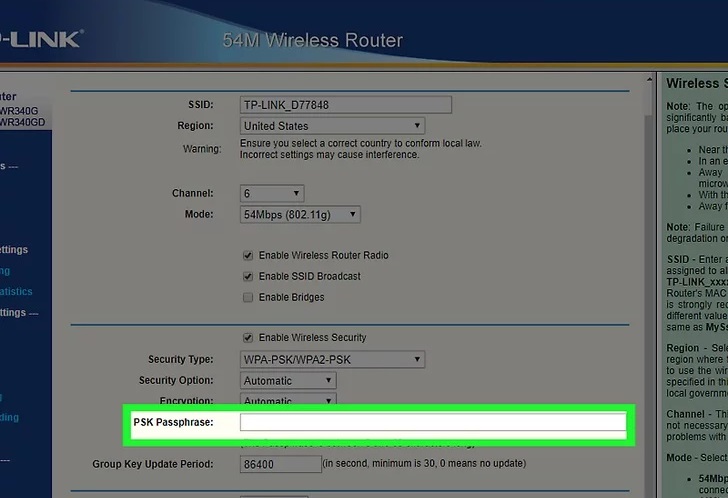Image resolution: width=728 pixels, height=498 pixels.
Task: Click the TP-LINK logo in the header
Action: (40, 38)
